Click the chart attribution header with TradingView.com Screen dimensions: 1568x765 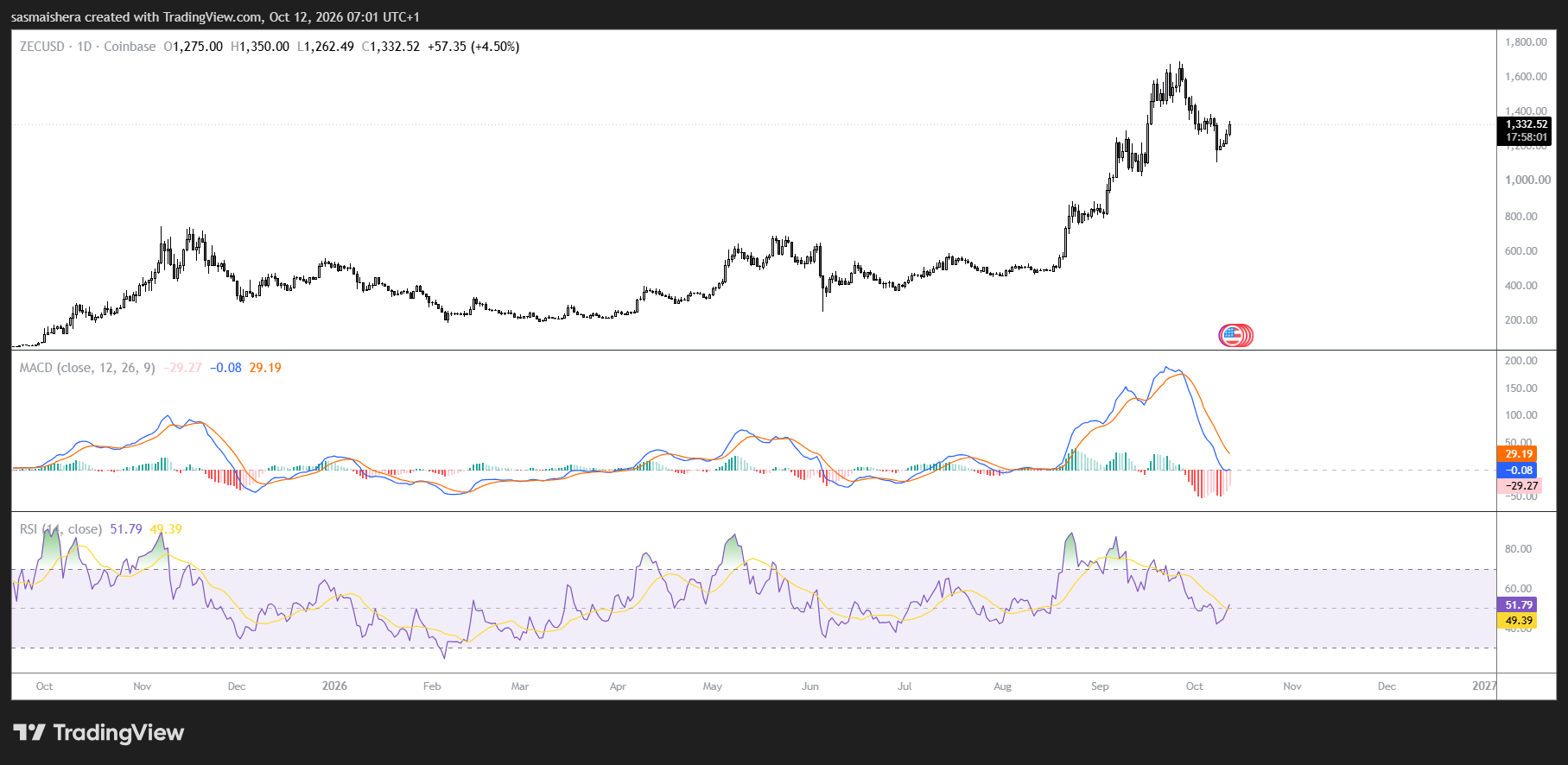click(215, 17)
